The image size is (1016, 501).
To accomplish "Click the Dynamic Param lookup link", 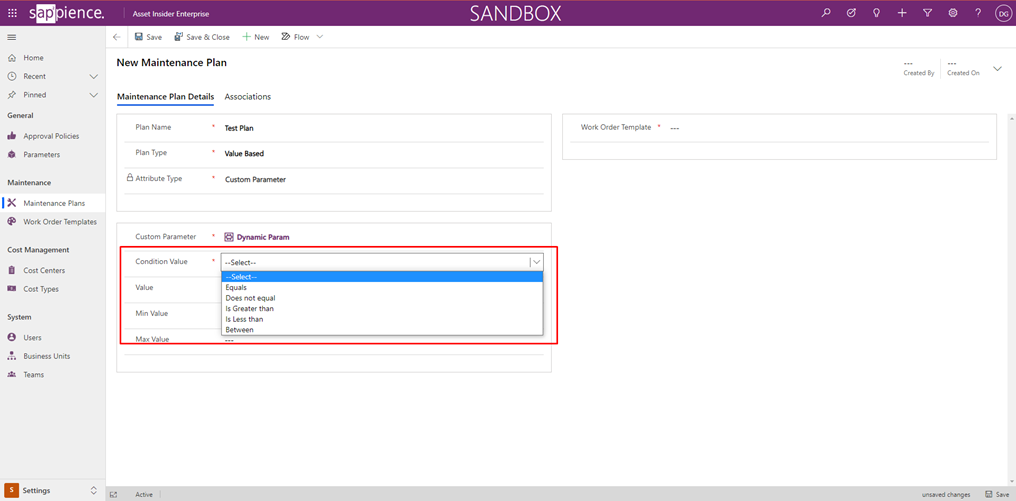I will [262, 237].
